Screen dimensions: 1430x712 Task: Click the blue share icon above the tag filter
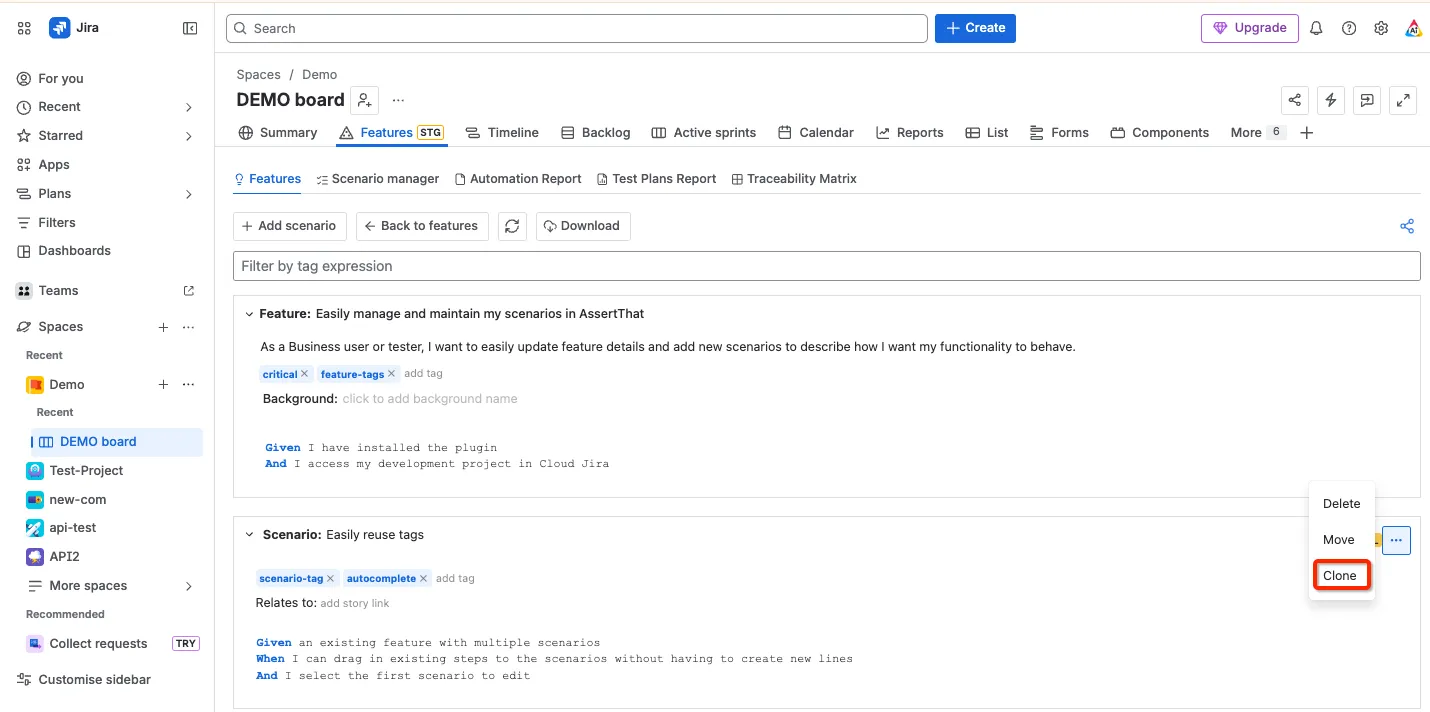tap(1407, 226)
